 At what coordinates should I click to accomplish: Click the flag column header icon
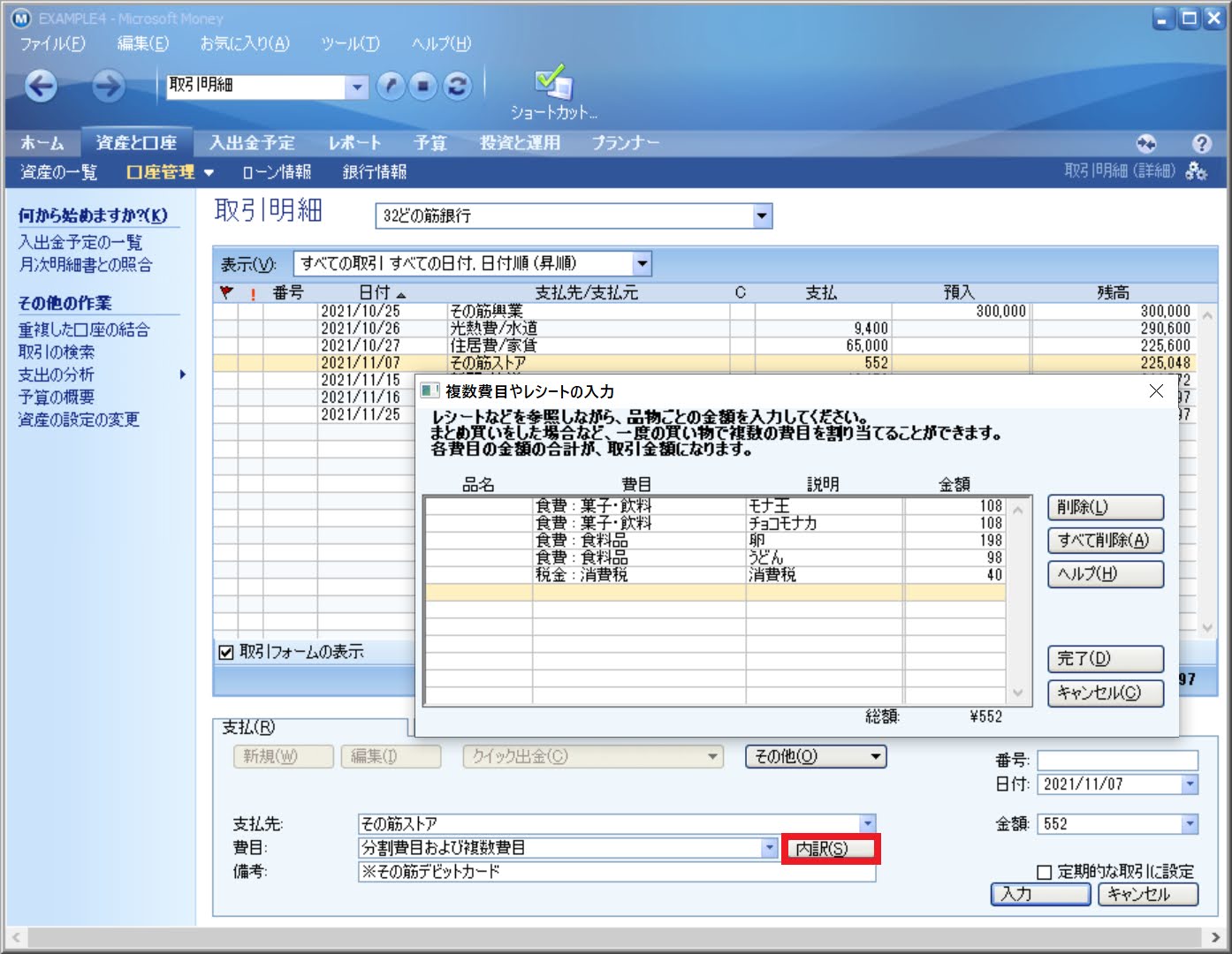coord(226,292)
